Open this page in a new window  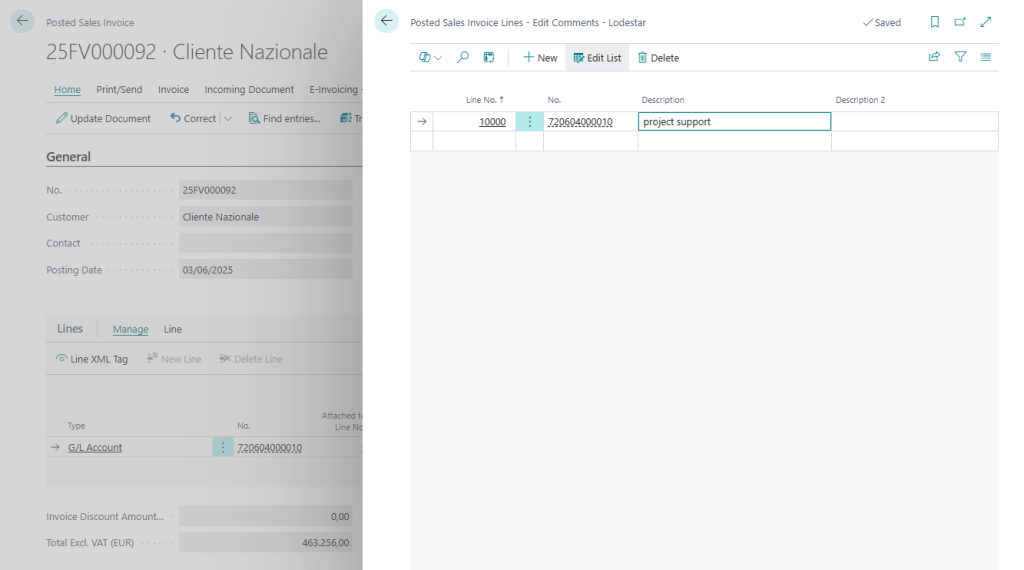point(960,22)
